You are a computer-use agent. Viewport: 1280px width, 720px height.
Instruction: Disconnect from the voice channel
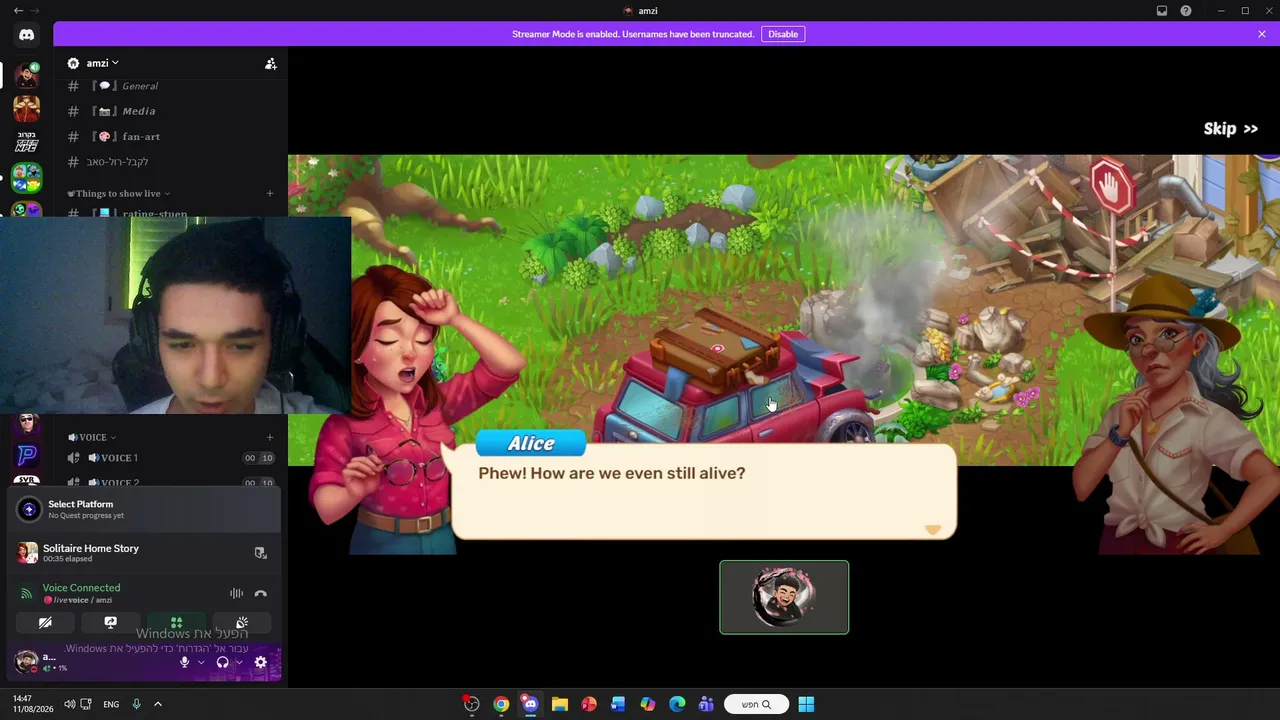(260, 594)
